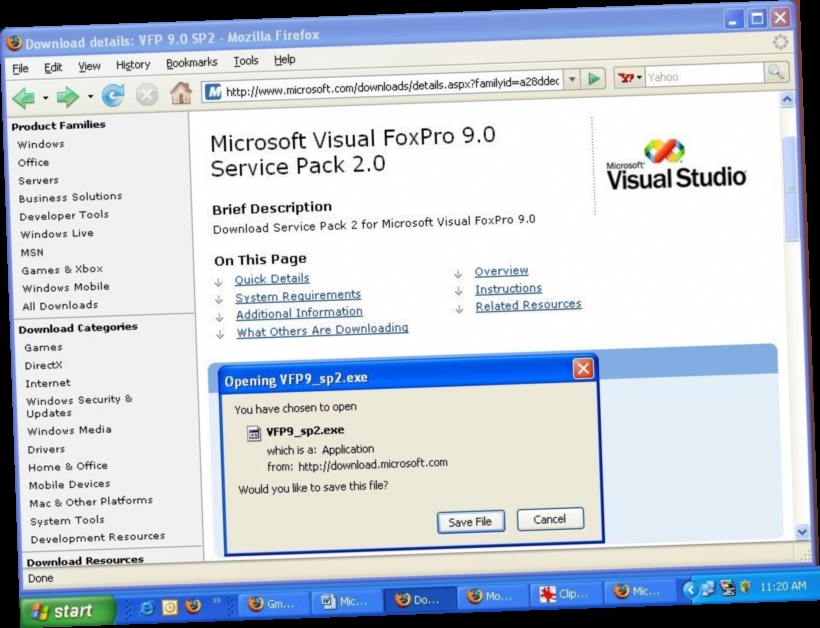Open the Yahoo search engine selector
Screen dimensions: 820x628
(630, 78)
